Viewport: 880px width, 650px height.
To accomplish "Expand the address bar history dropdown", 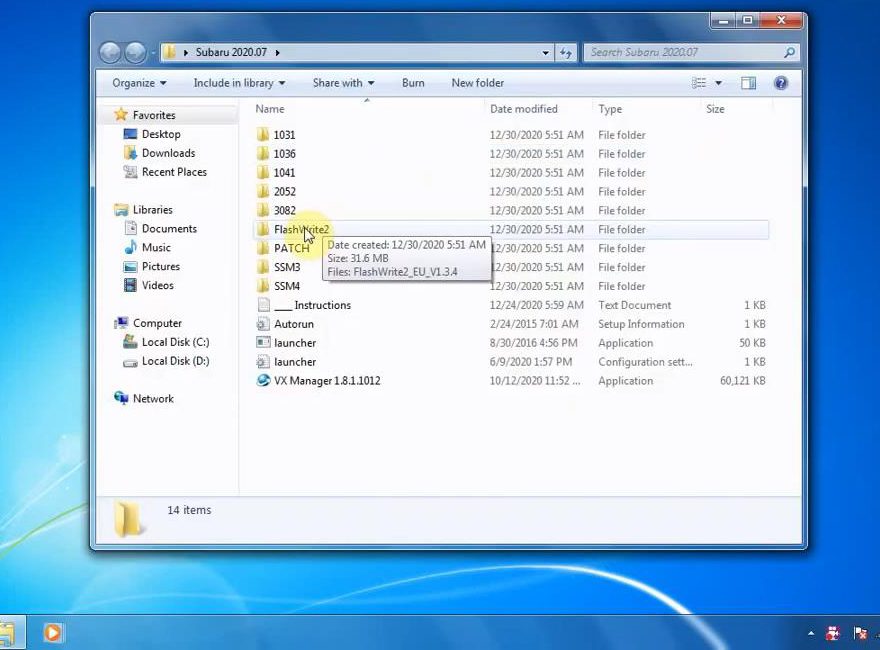I will (546, 53).
